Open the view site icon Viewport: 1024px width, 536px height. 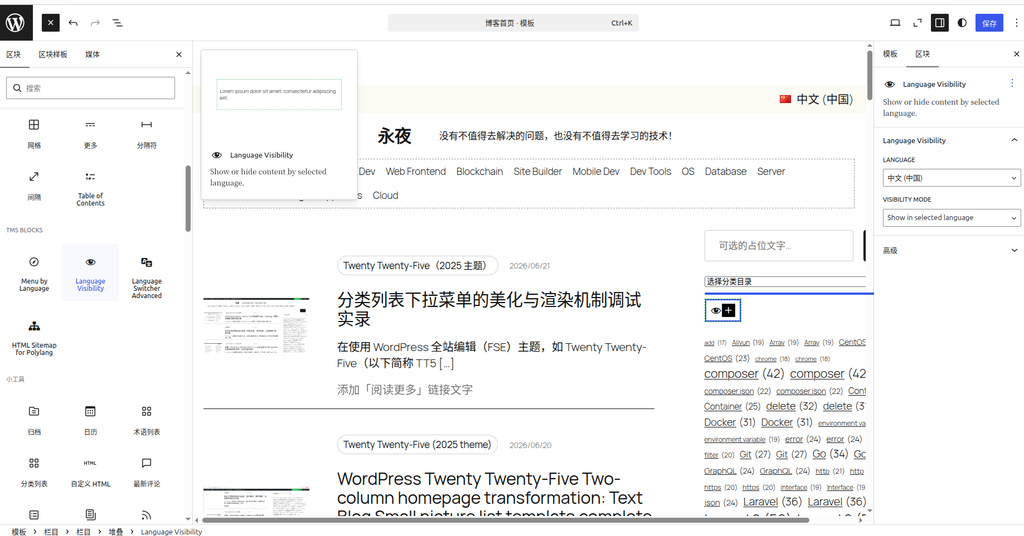tap(917, 23)
